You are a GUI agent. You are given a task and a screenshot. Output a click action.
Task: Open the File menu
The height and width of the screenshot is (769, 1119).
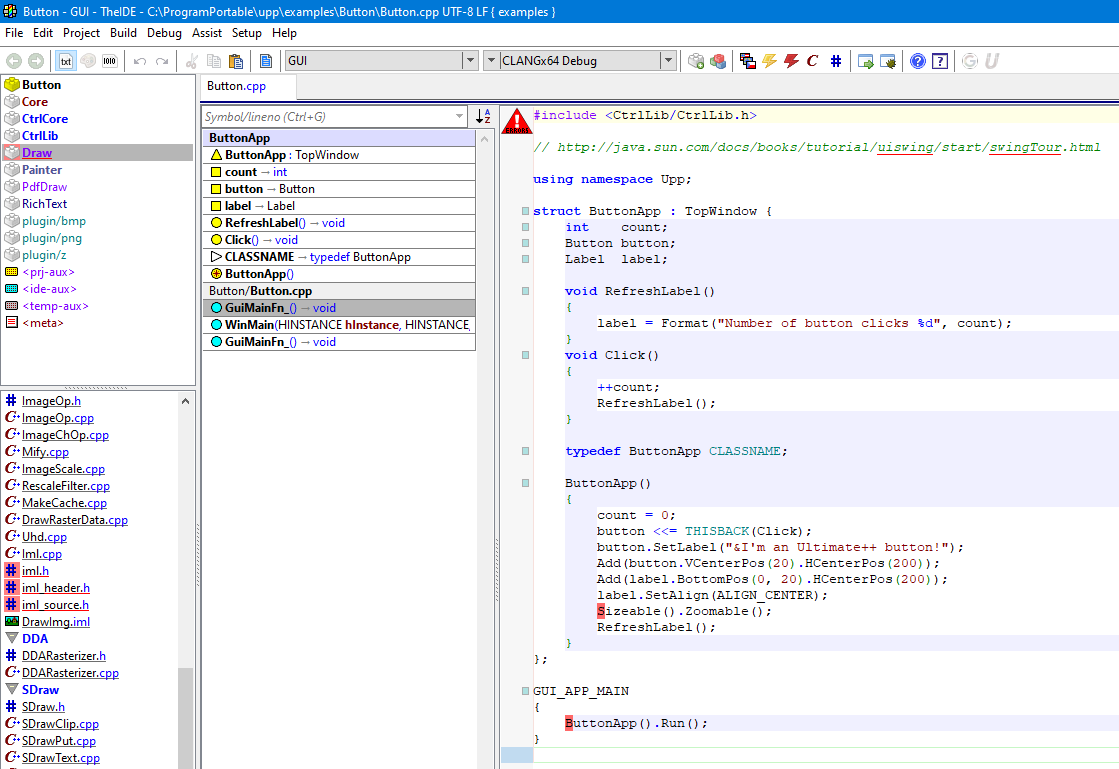14,33
